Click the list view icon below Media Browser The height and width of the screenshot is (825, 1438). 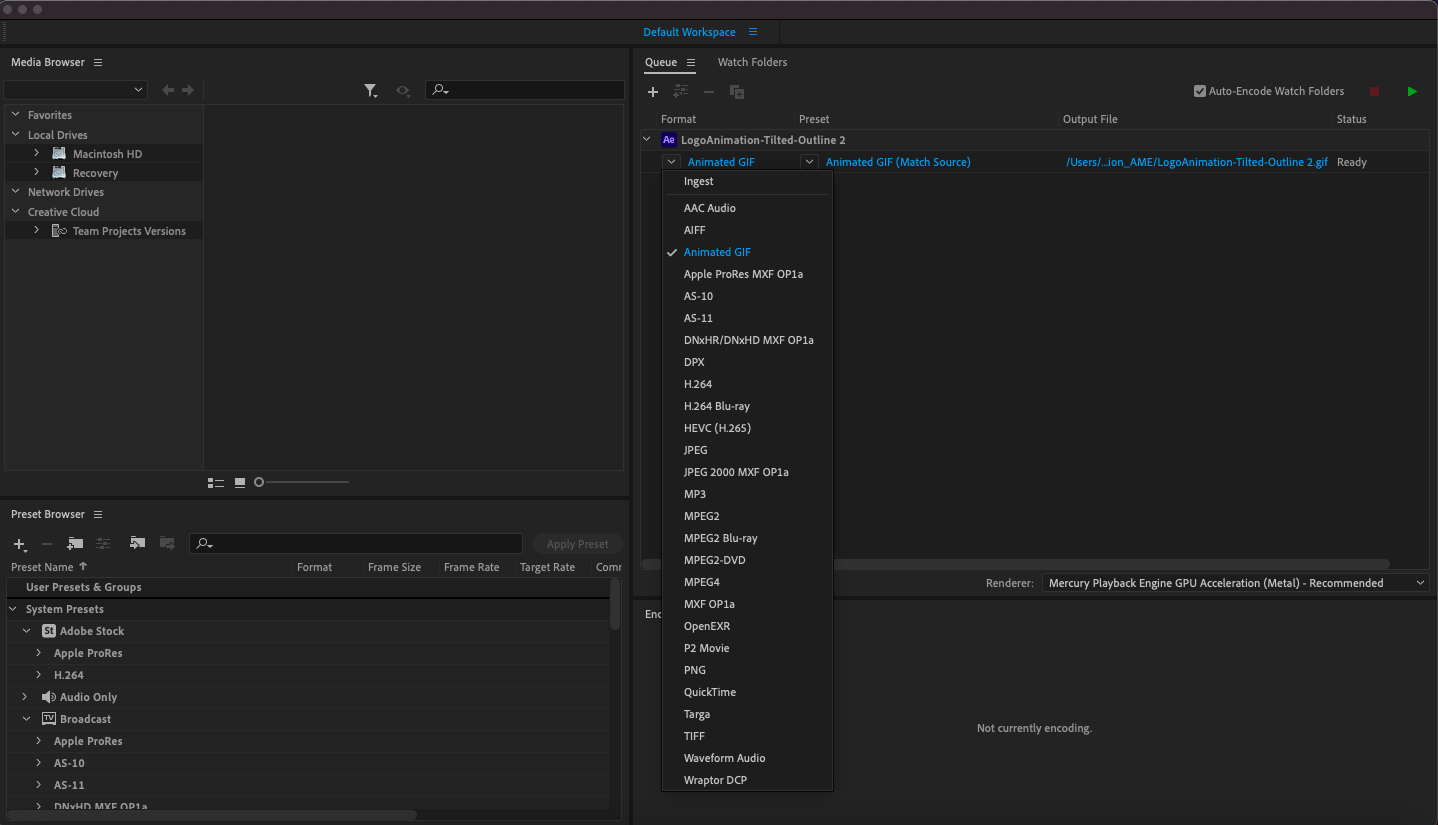pos(216,482)
